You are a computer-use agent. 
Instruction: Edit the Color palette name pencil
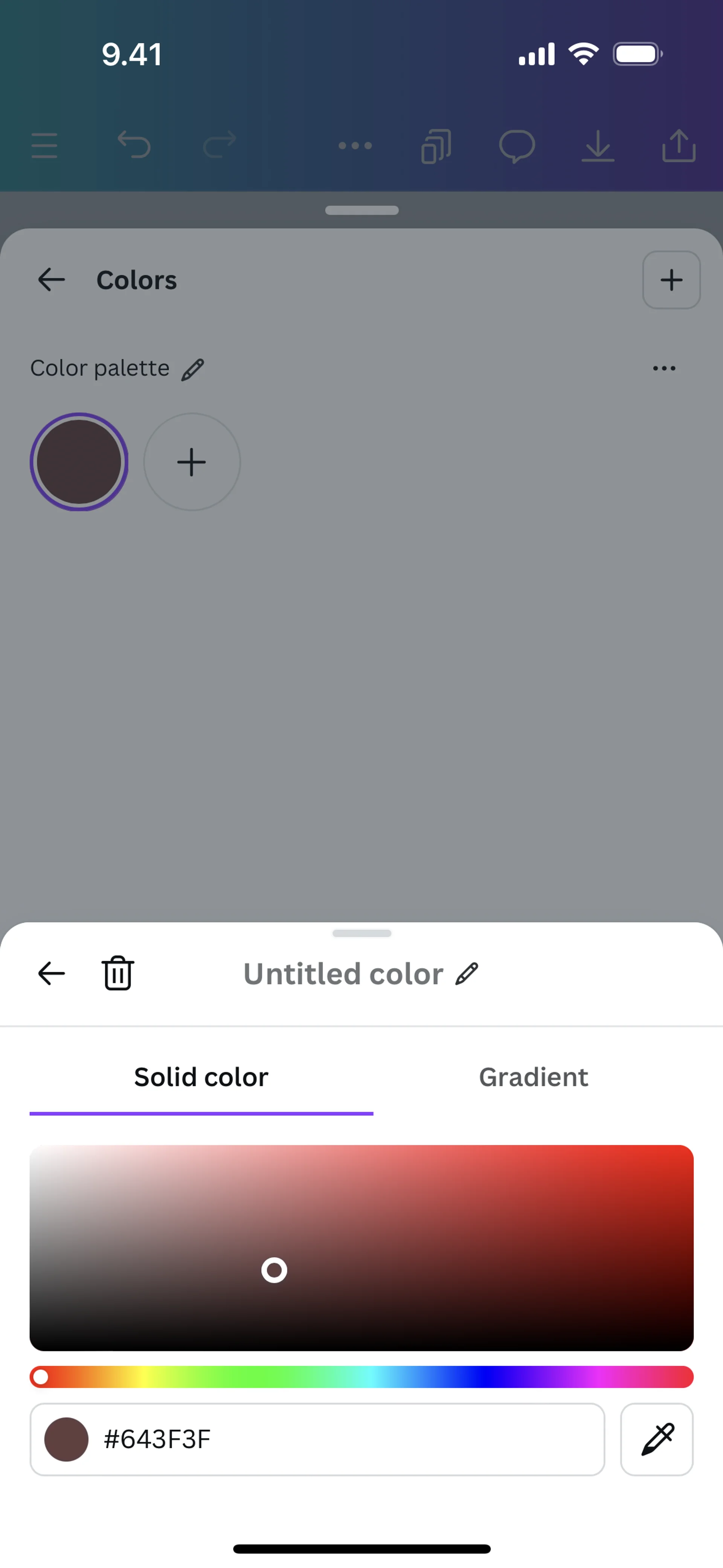coord(193,369)
